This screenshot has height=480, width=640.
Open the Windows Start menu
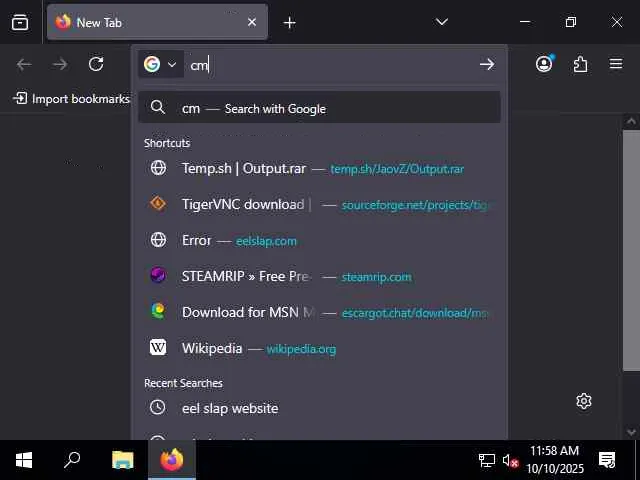(x=24, y=460)
